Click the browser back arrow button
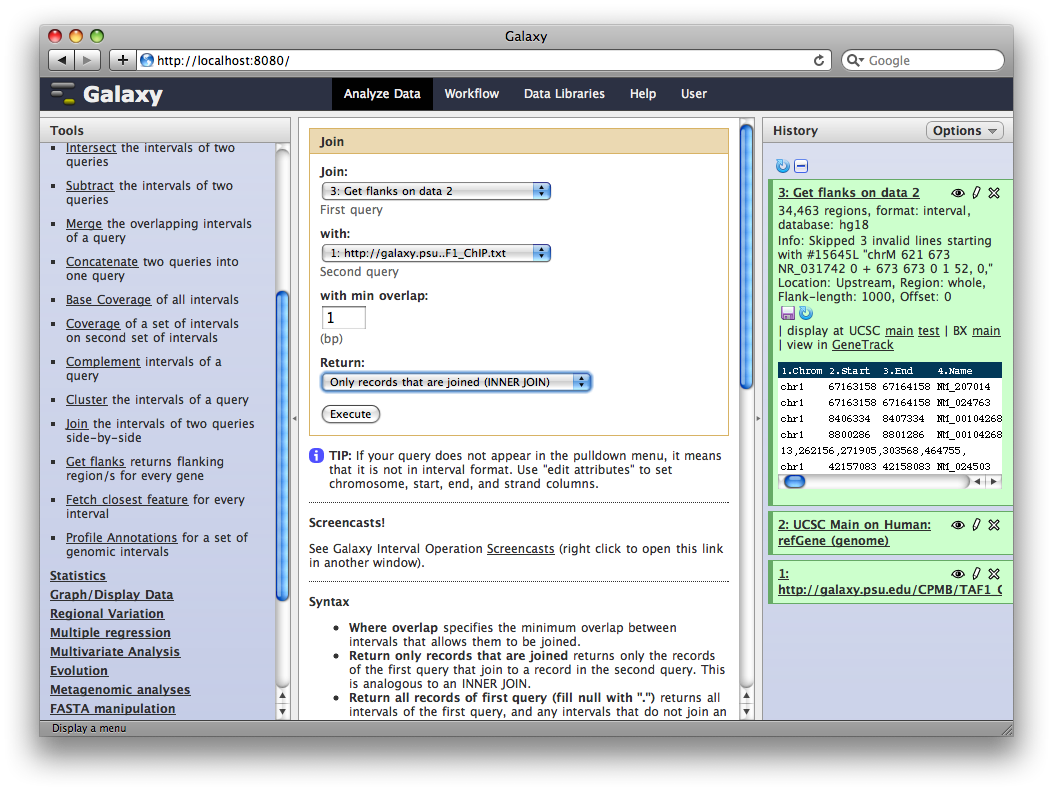 61,60
